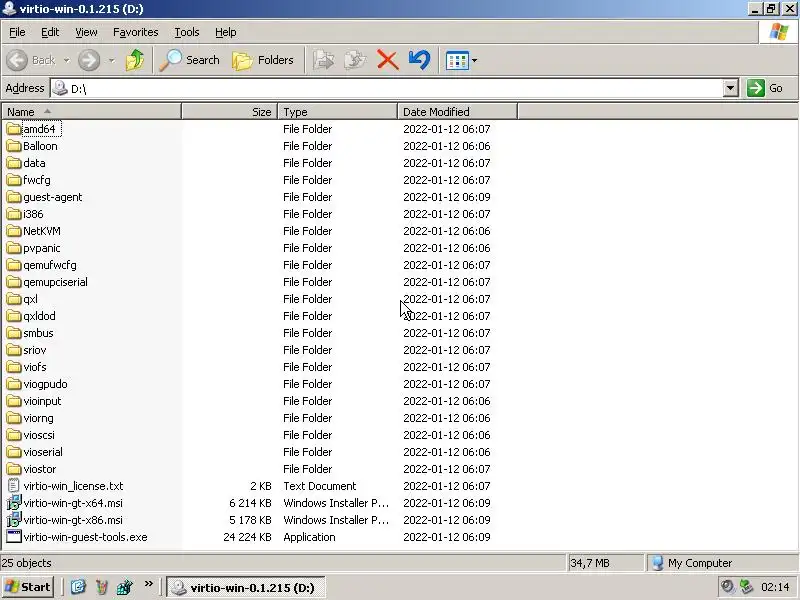Select the i386 folder icon
This screenshot has width=800, height=600.
[14, 214]
